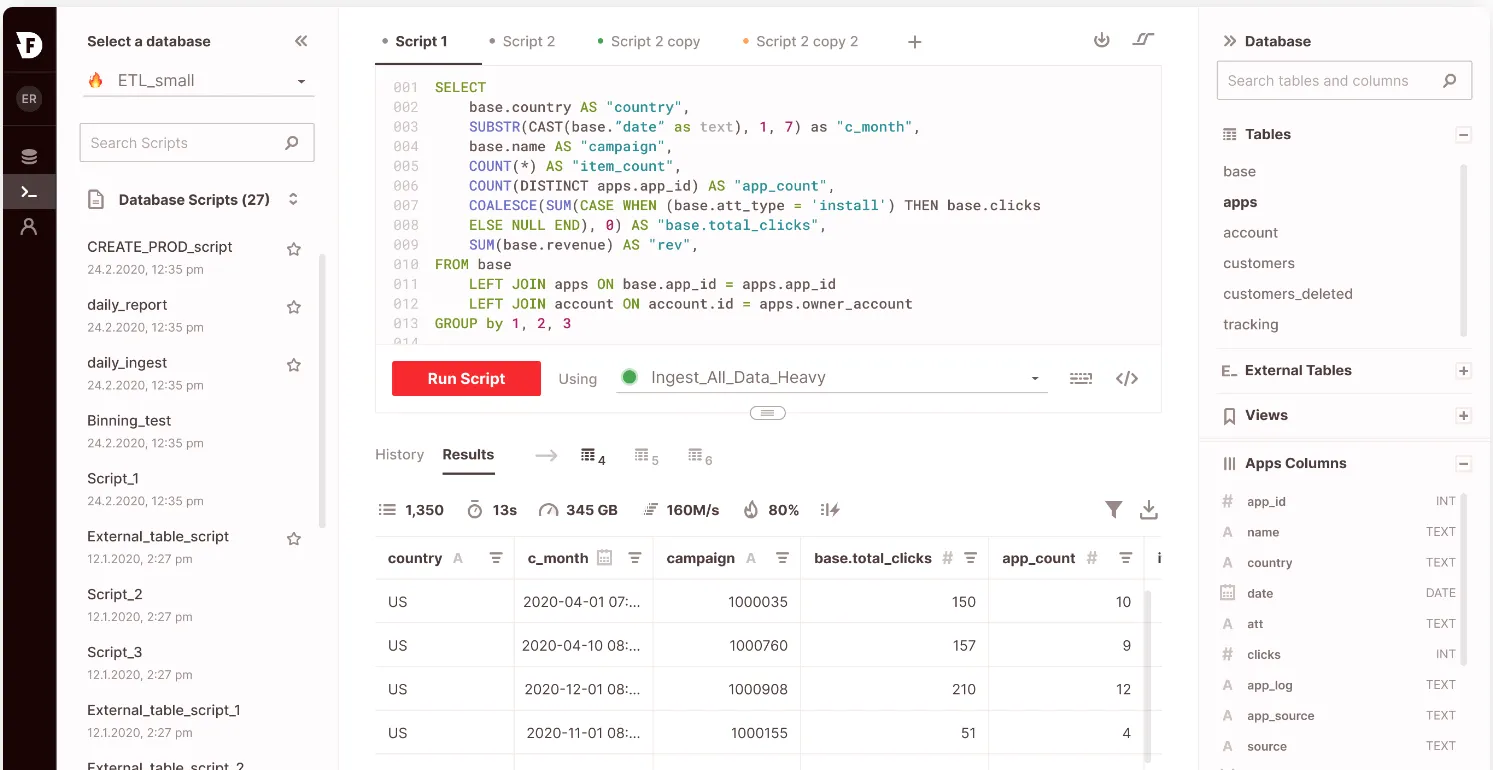Select the account table
1493x770 pixels.
pyautogui.click(x=1250, y=232)
